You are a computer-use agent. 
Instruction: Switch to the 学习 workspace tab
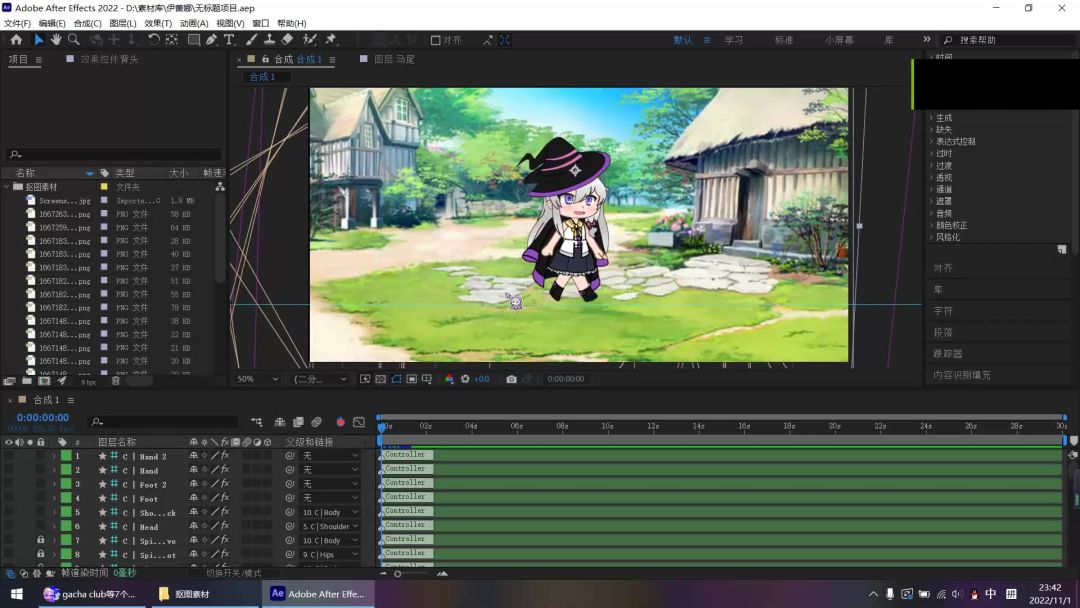pyautogui.click(x=734, y=40)
